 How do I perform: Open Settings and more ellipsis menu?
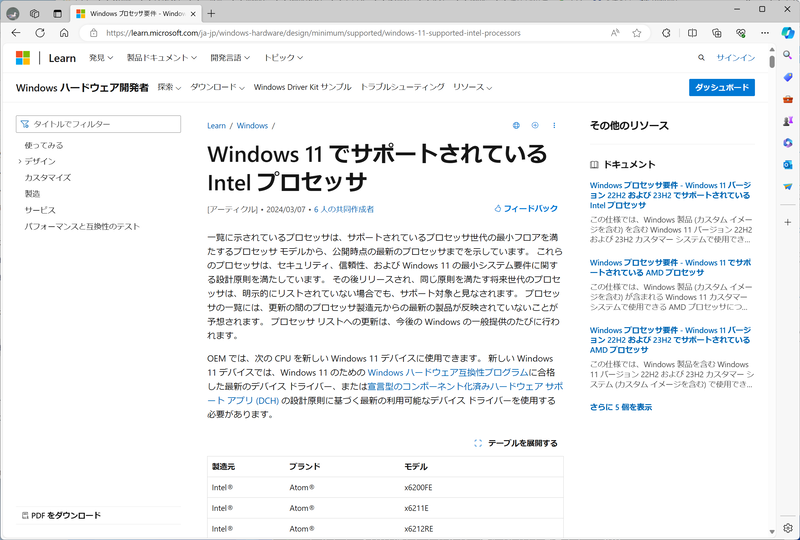click(765, 33)
